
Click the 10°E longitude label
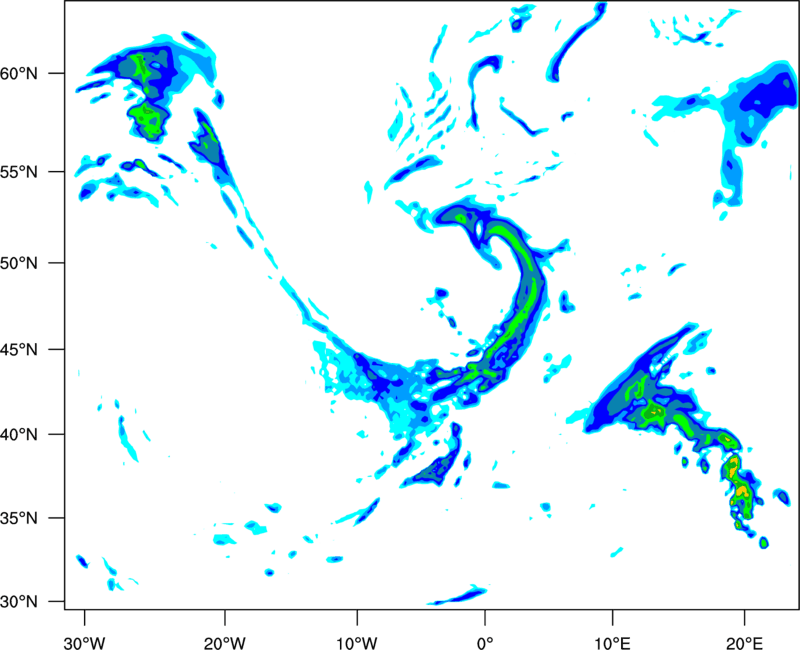tap(612, 643)
